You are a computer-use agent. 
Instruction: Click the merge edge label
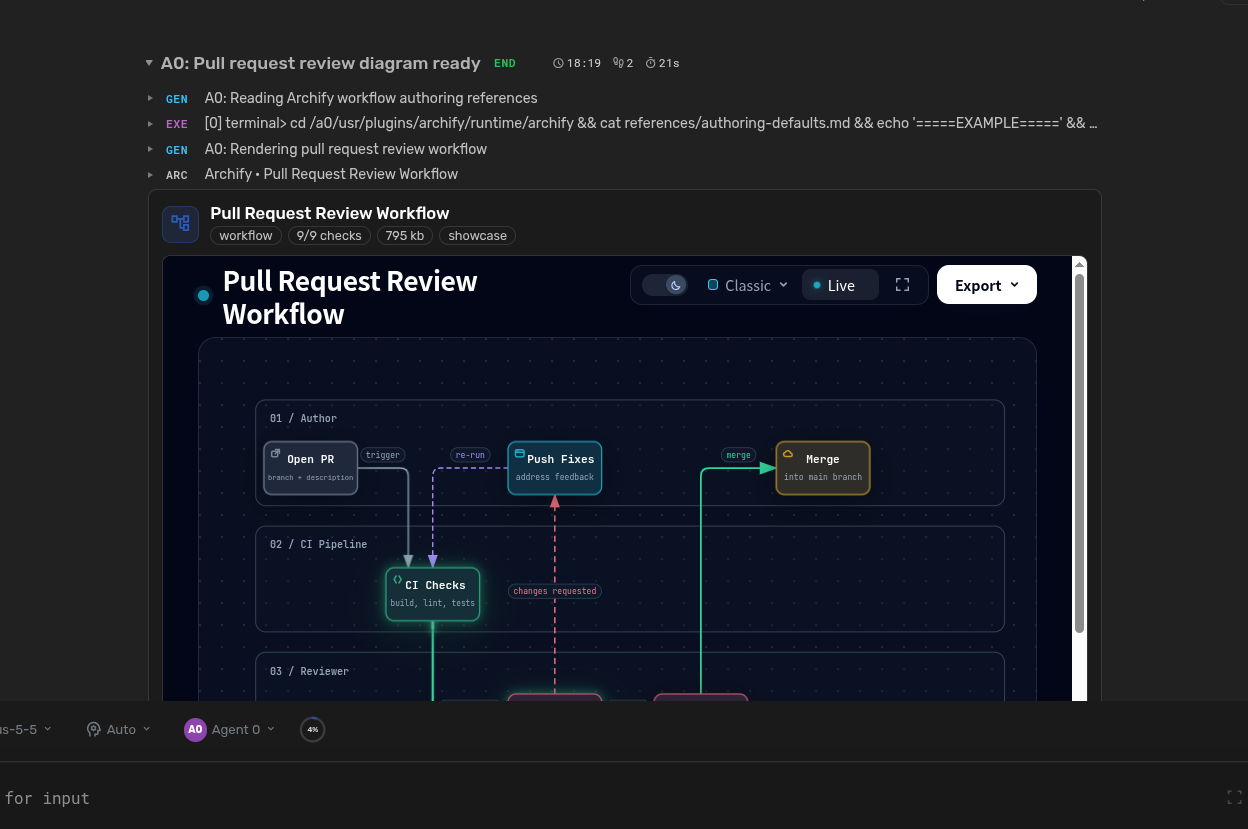738,455
